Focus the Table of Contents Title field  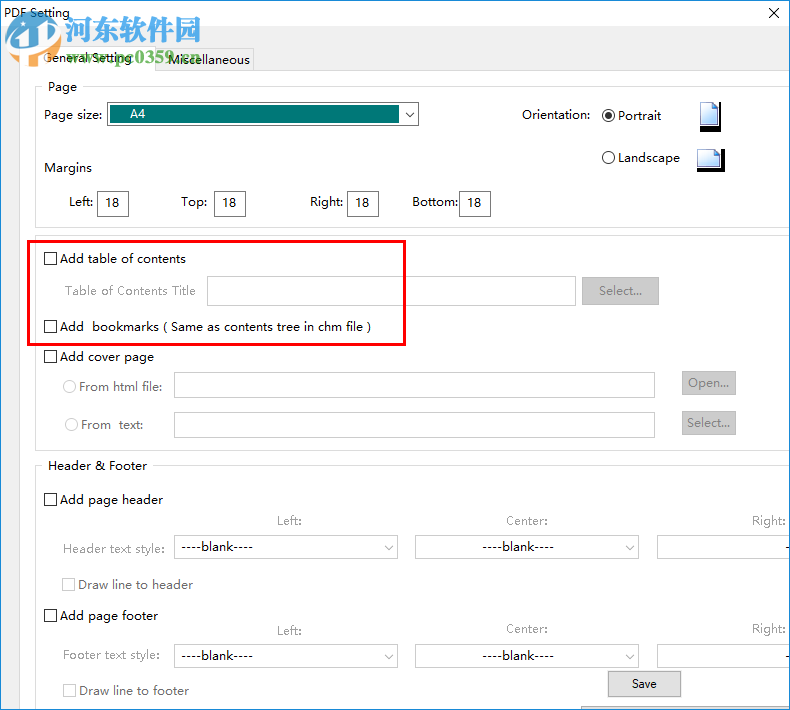click(391, 291)
